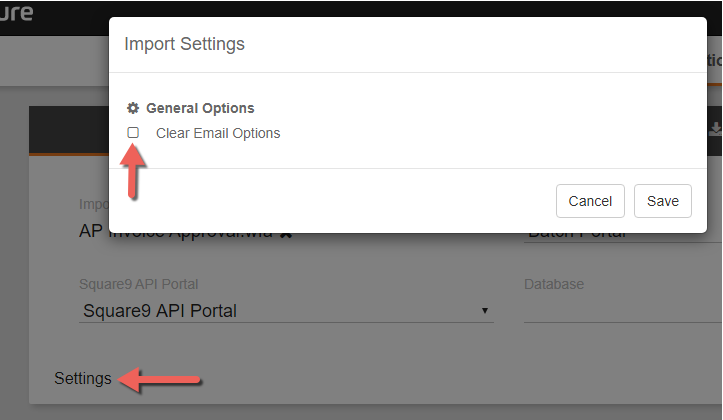Open the Settings link below the portal
Viewport: 723px width, 420px height.
[83, 379]
